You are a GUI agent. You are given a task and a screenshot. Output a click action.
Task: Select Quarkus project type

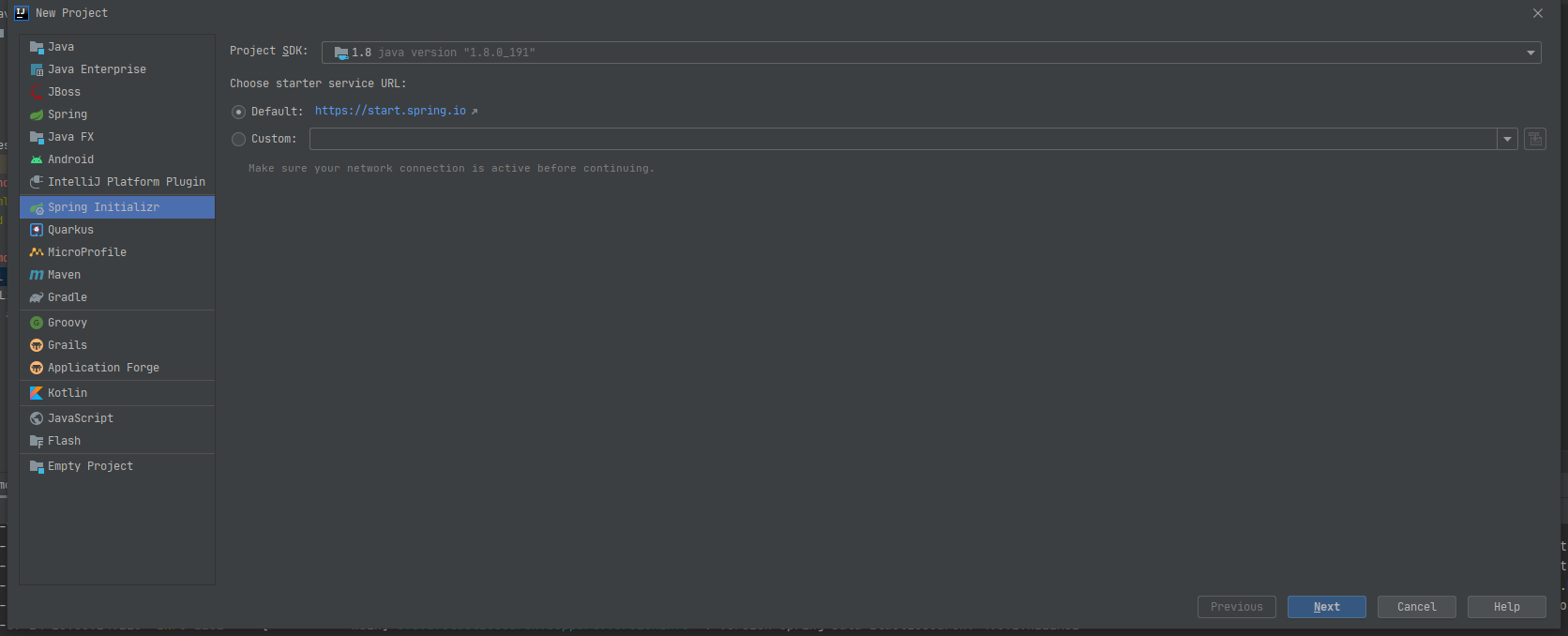[117, 230]
